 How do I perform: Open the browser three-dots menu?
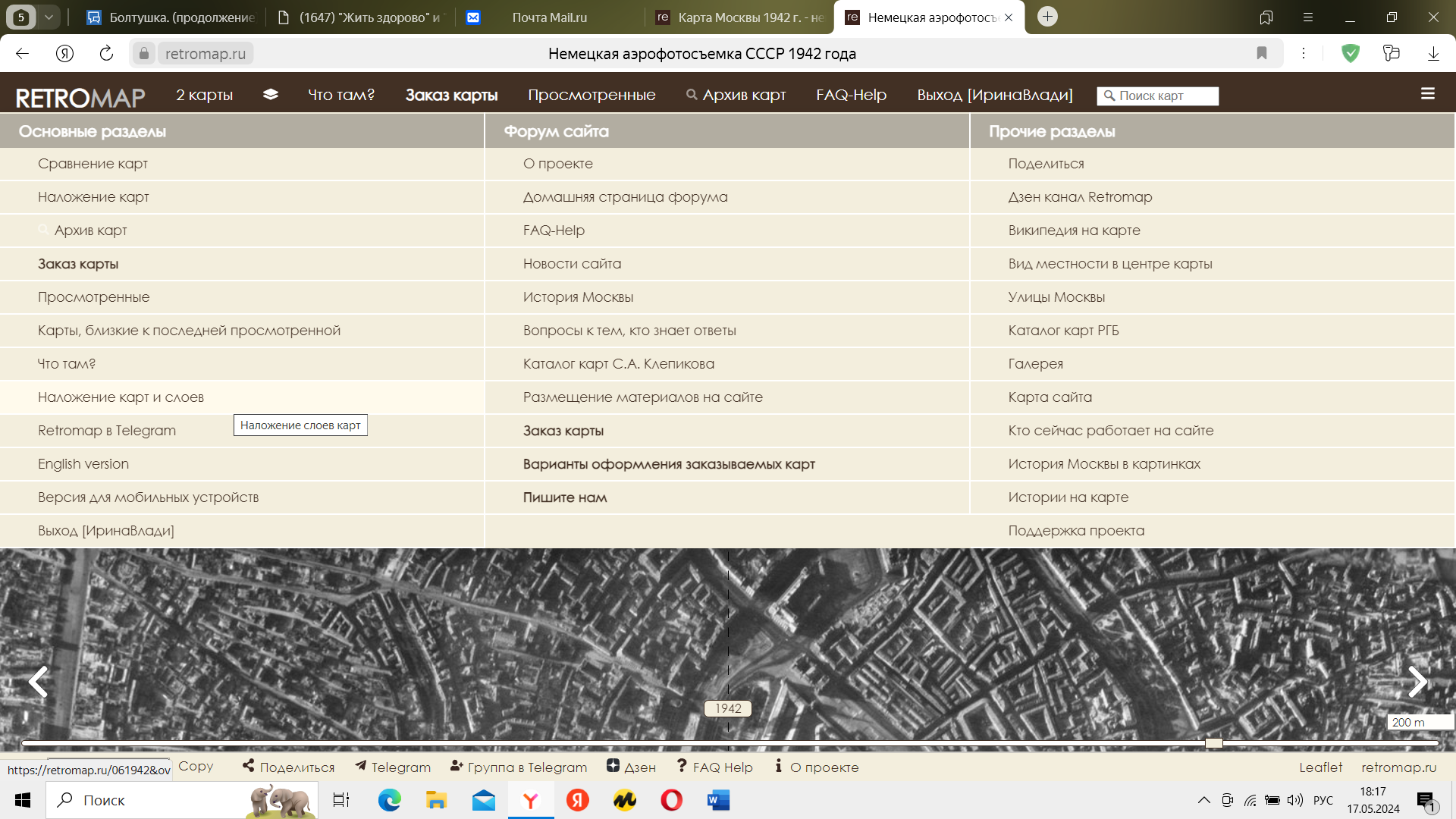[x=1304, y=53]
